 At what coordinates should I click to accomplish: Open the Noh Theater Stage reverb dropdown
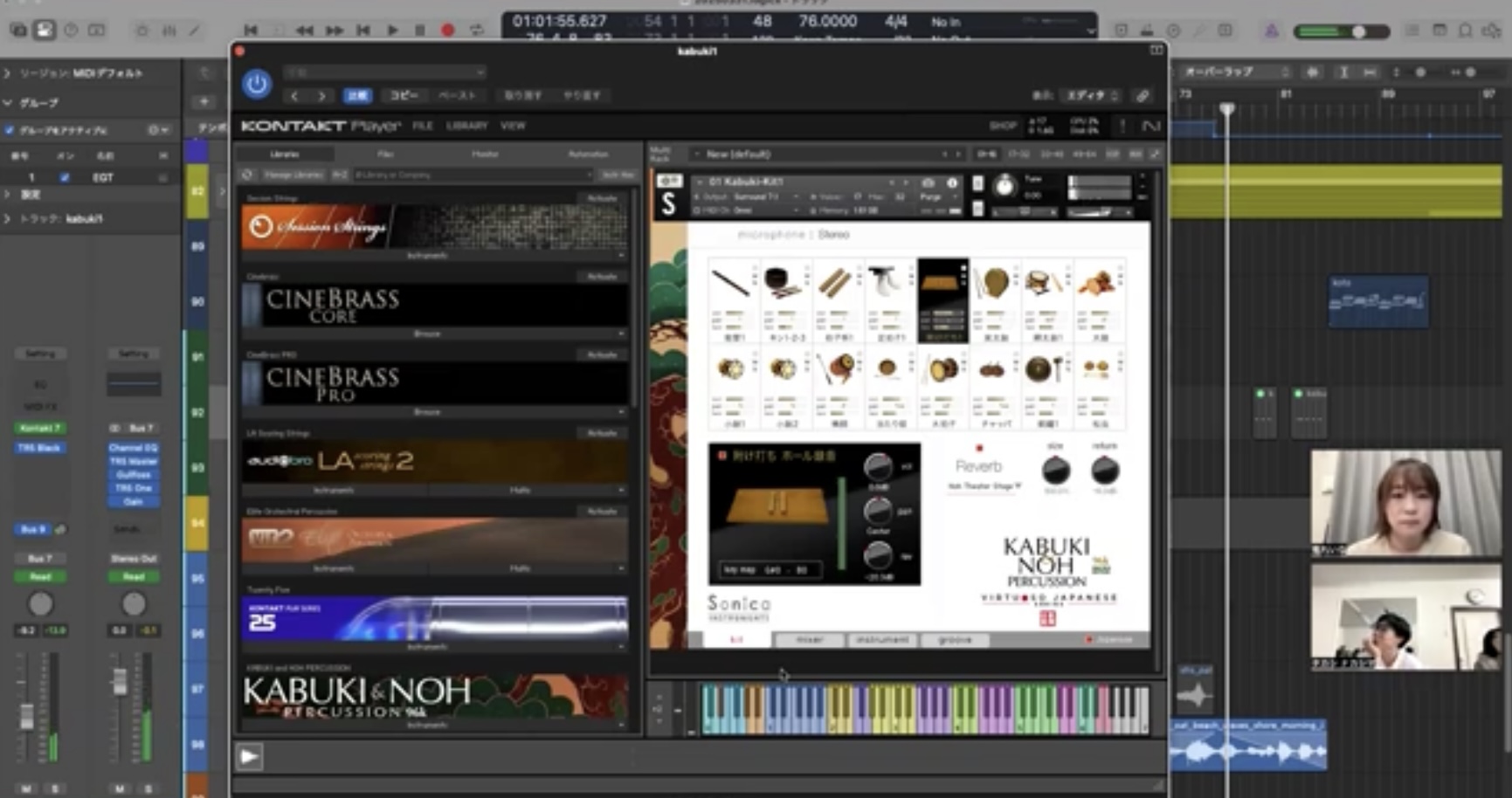click(984, 486)
